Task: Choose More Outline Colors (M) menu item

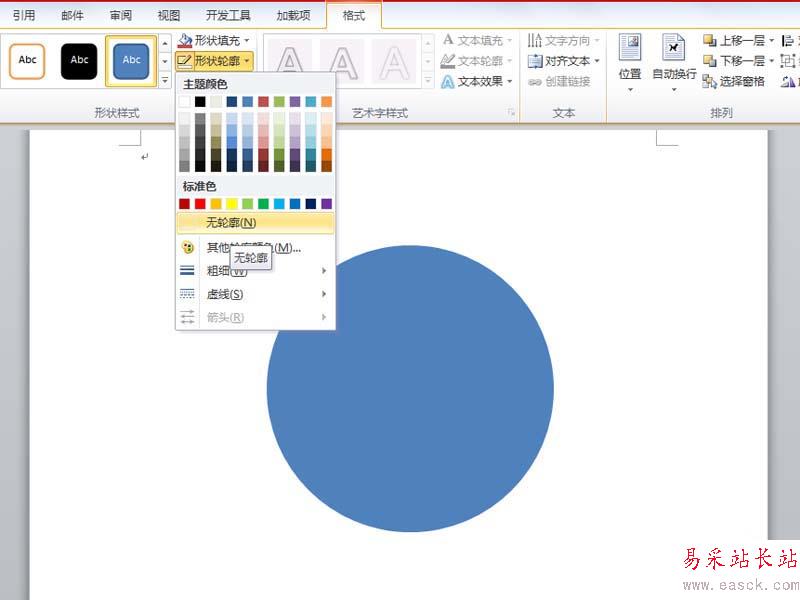Action: click(x=256, y=248)
